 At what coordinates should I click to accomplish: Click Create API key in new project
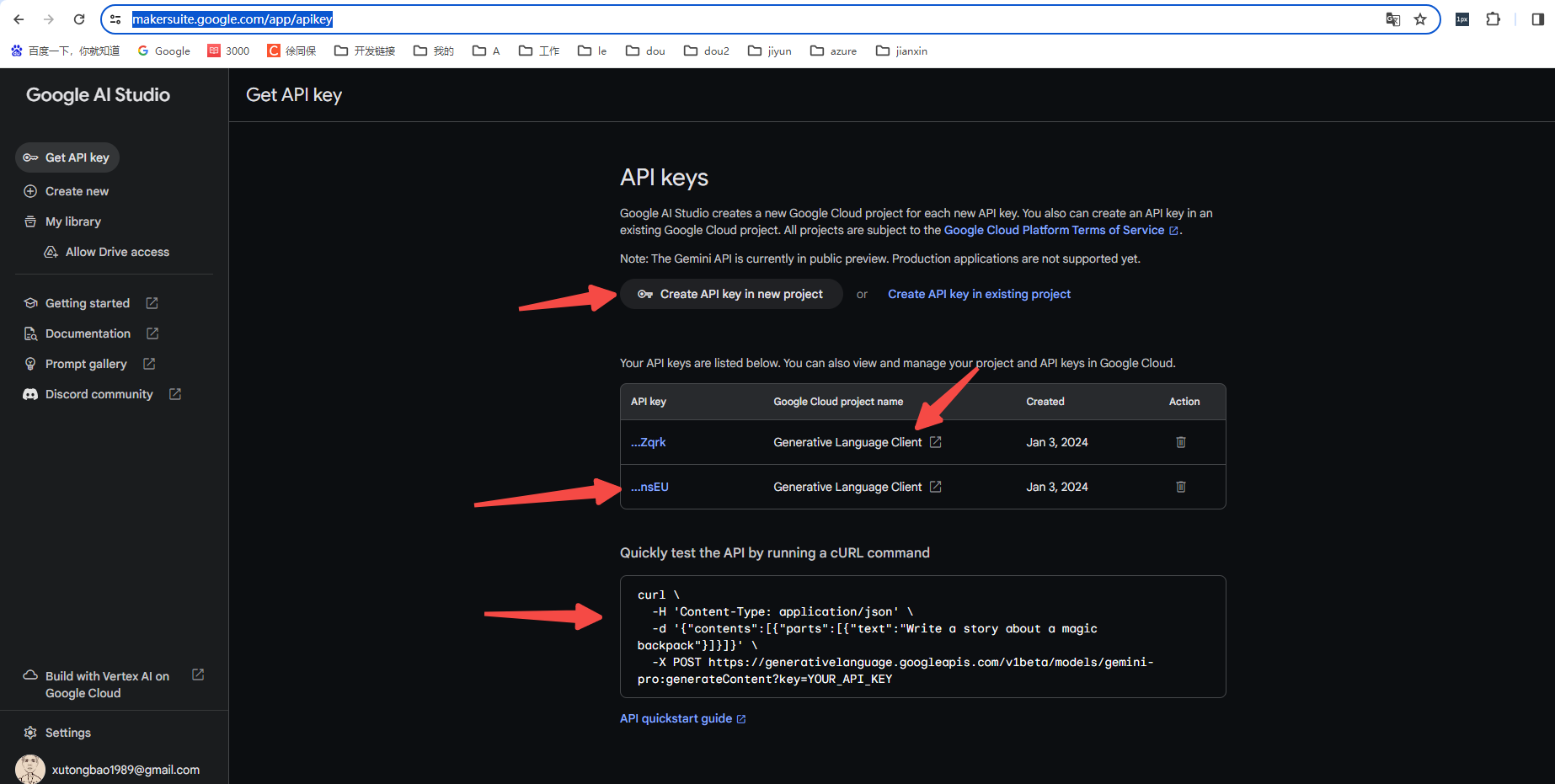click(731, 294)
